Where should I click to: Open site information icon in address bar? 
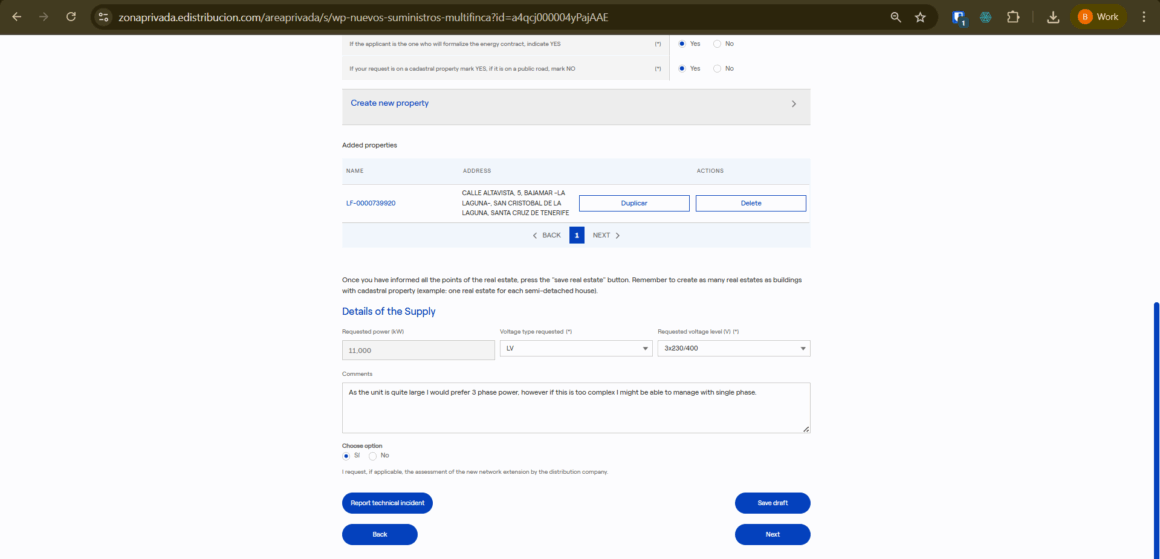tap(103, 17)
